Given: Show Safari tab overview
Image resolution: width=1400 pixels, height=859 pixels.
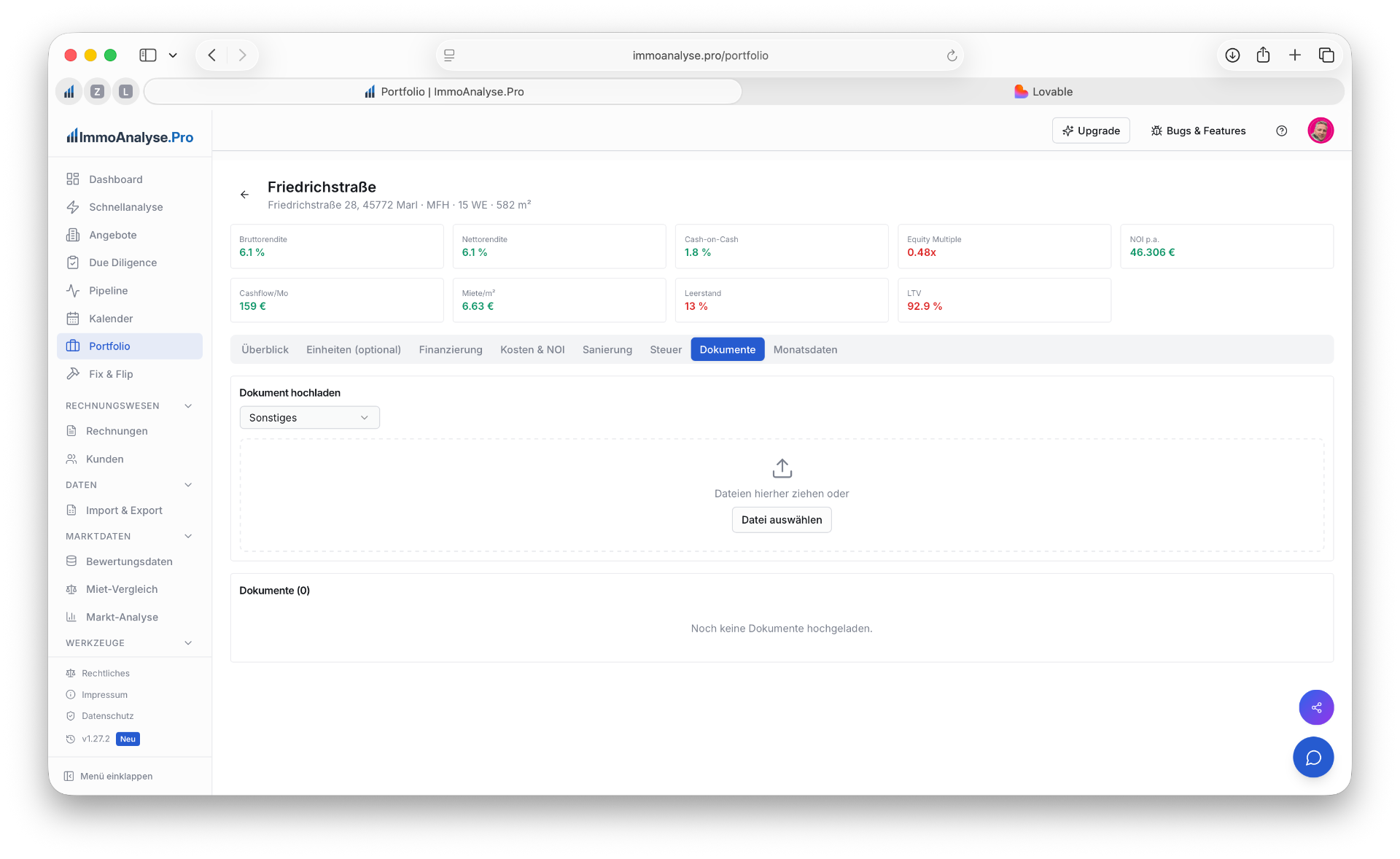Looking at the screenshot, I should point(1326,55).
